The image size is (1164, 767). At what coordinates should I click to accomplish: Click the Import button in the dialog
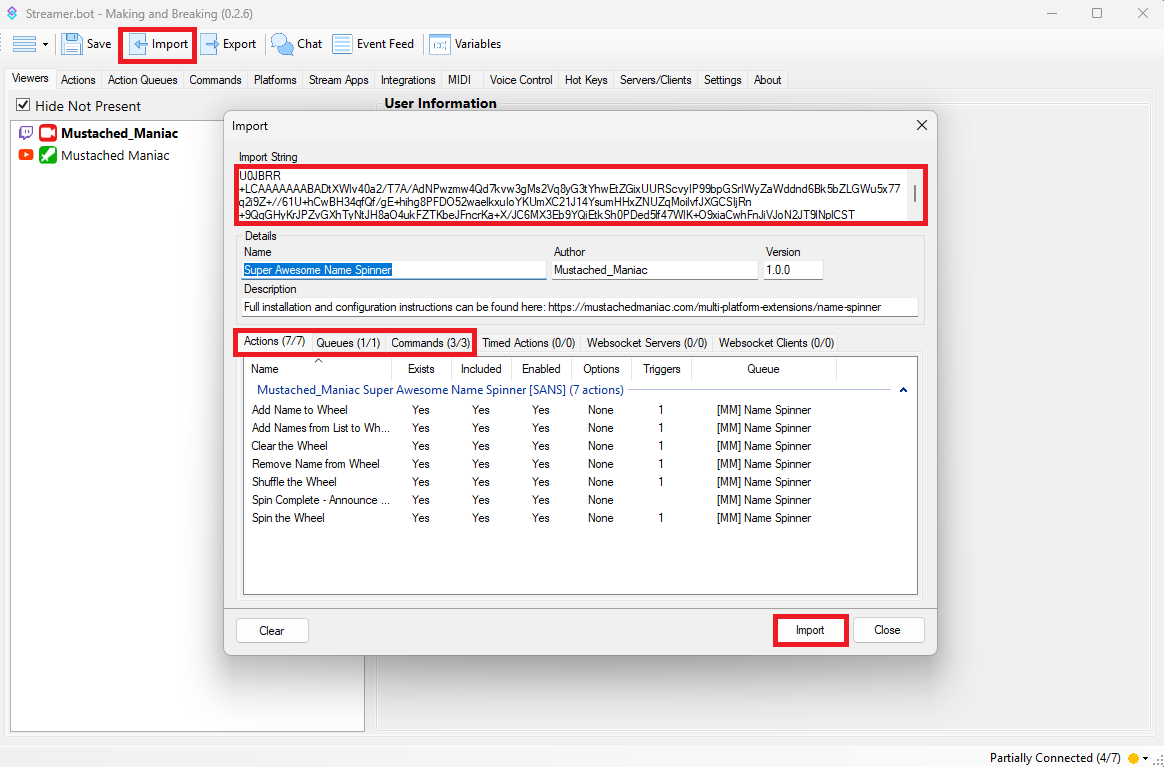[x=810, y=630]
